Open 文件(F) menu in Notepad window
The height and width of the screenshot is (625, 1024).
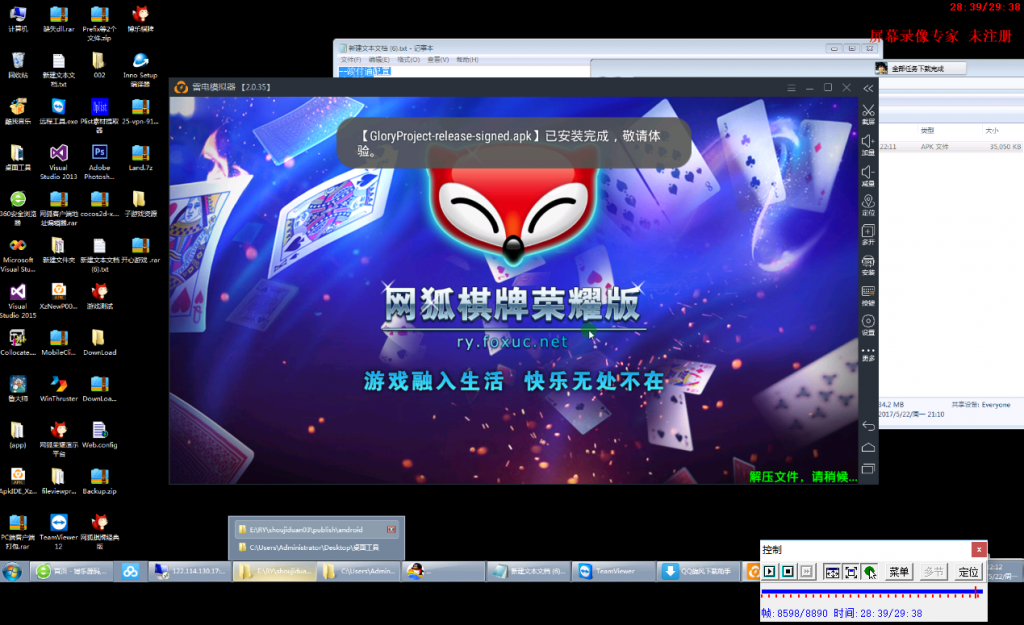coord(351,60)
